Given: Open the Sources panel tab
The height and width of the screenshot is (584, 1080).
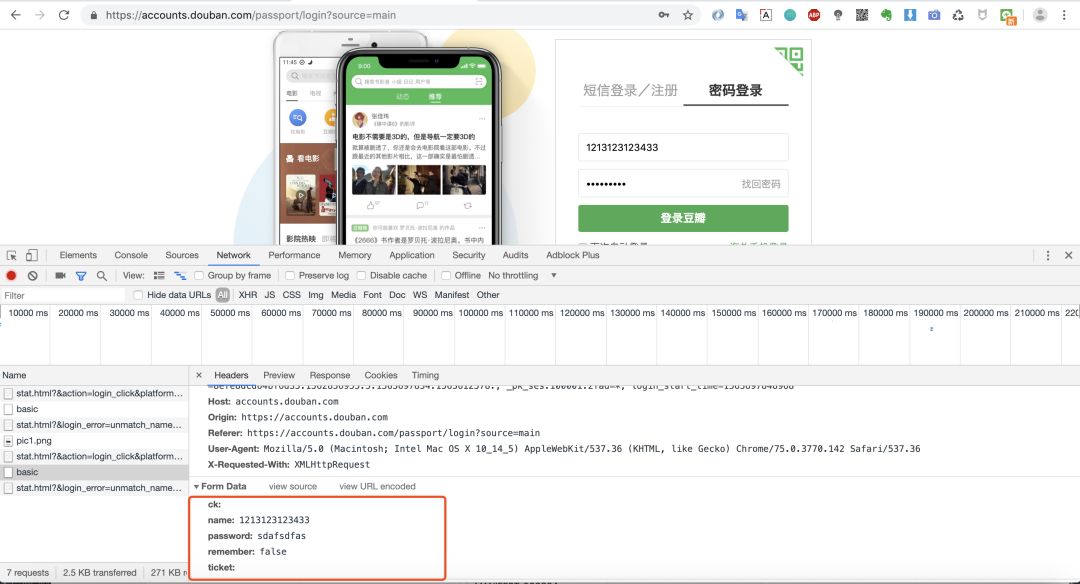Looking at the screenshot, I should point(182,256).
